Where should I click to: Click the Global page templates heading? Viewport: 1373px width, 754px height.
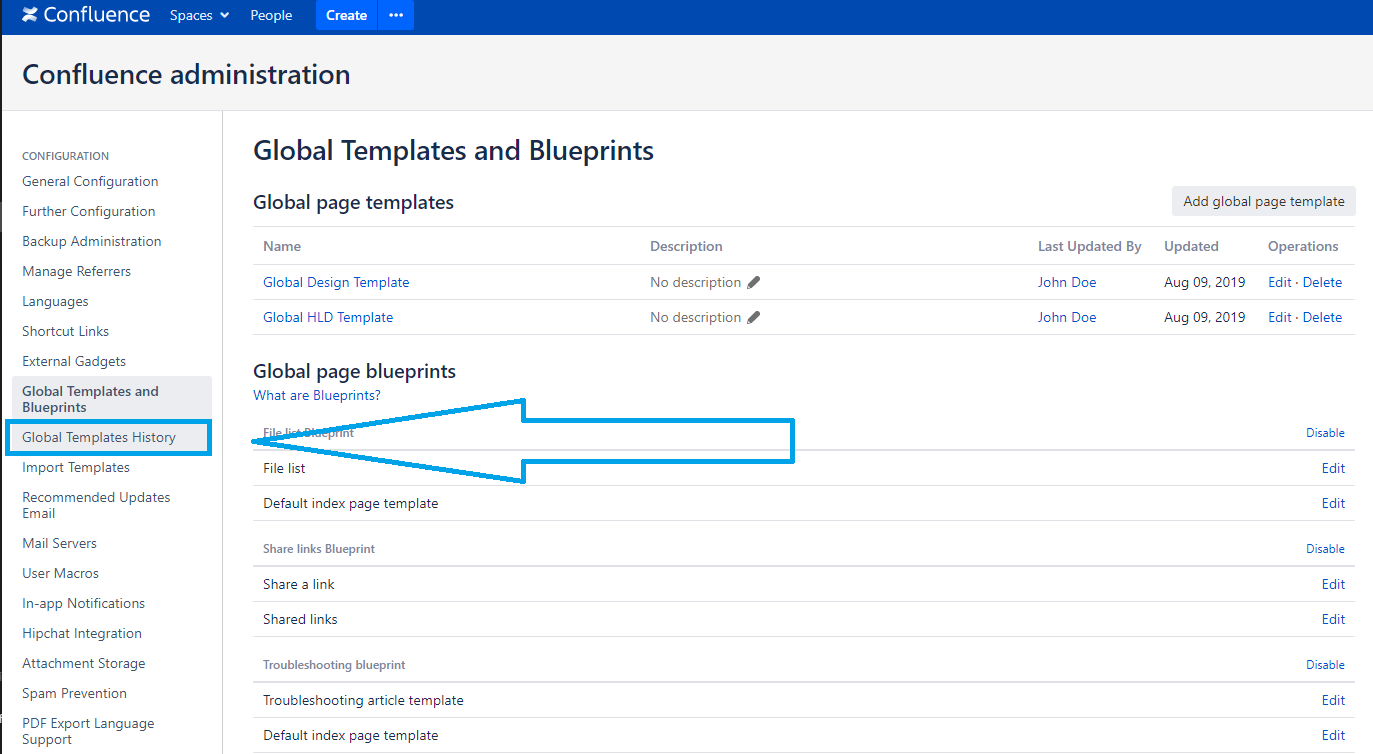coord(353,202)
